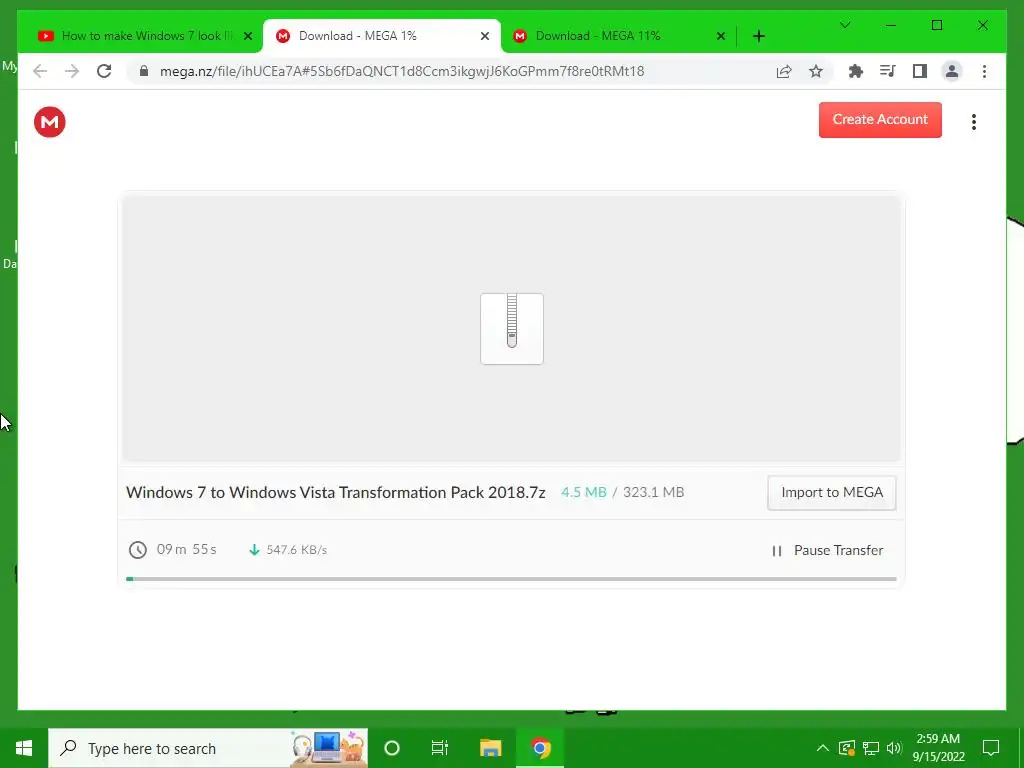Click the Create Account button
This screenshot has height=768, width=1024.
pos(880,120)
